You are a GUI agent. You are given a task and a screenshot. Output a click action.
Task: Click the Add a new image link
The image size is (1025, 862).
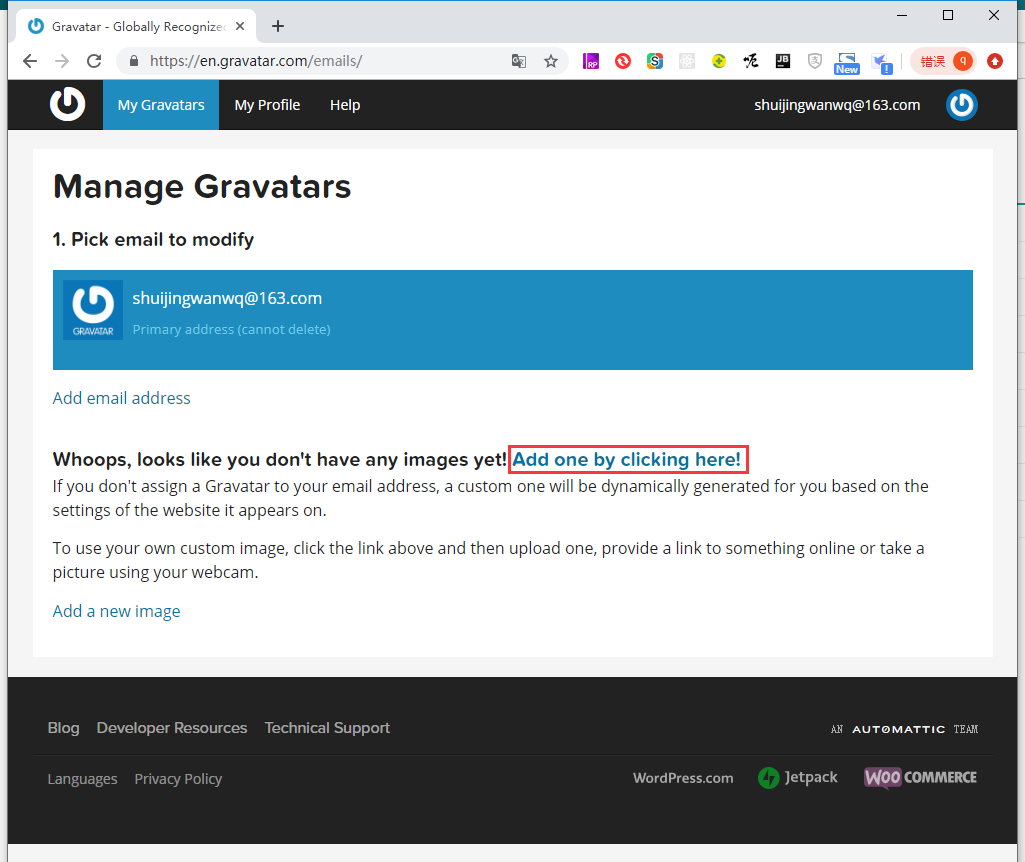(116, 611)
